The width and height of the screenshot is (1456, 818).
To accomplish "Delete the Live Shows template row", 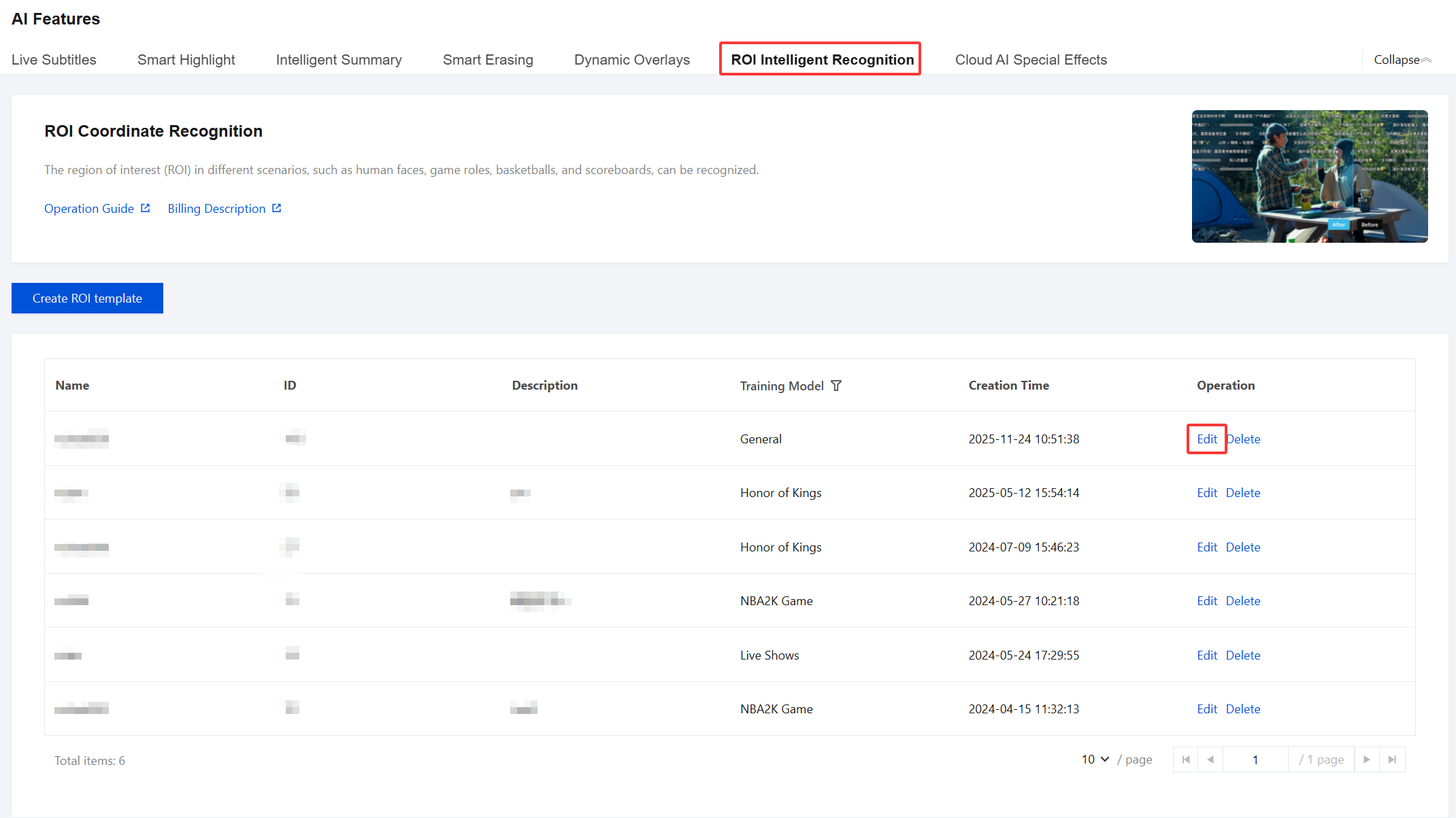I will [x=1242, y=655].
